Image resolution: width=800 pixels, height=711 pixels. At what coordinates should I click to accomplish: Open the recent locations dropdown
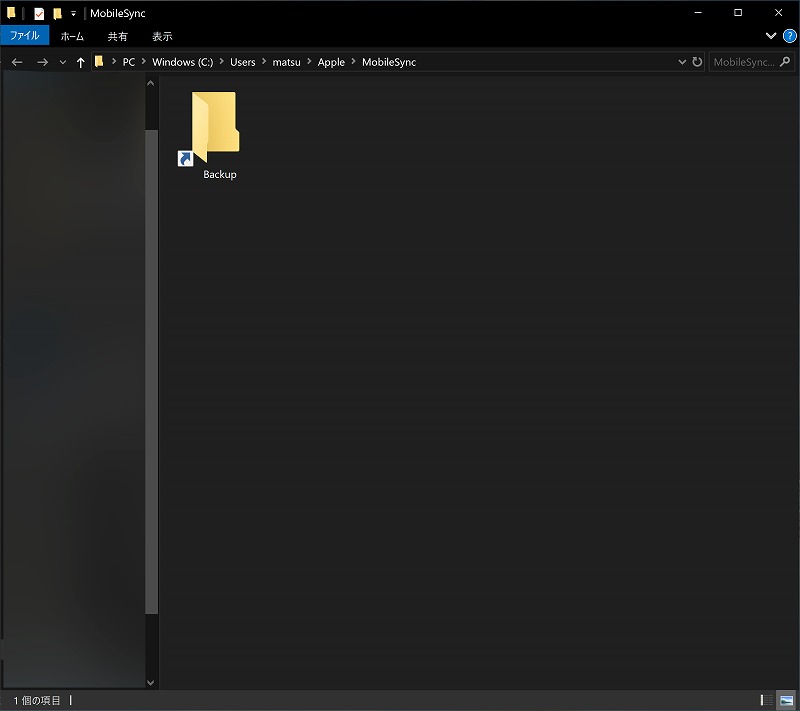click(x=63, y=62)
